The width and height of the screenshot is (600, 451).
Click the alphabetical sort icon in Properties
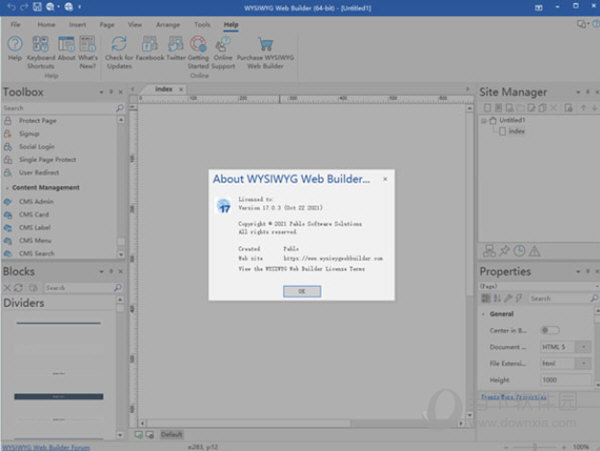497,298
